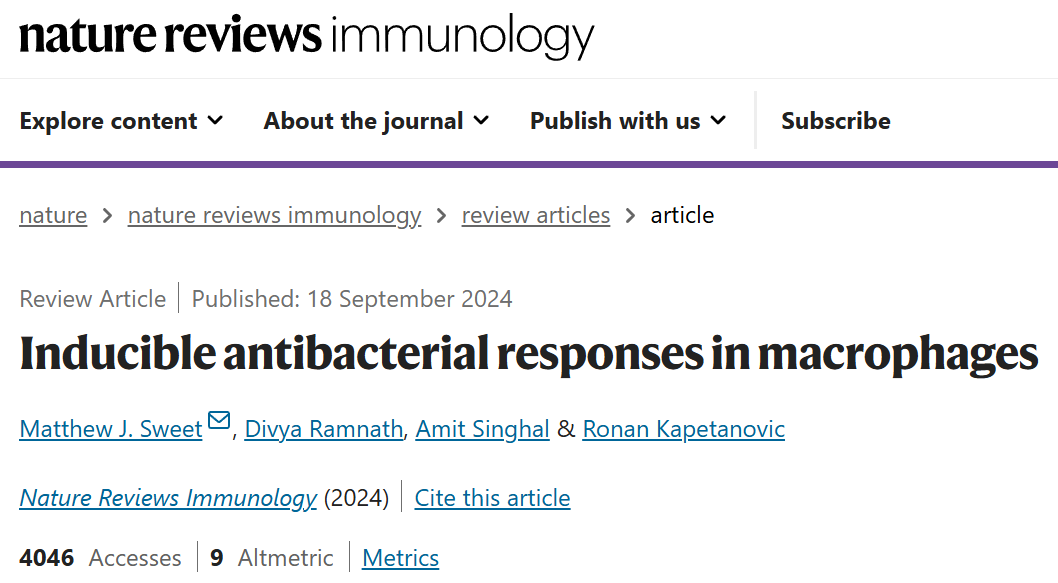Open the Publish with us menu
Screen dimensions: 1058x583
(615, 121)
